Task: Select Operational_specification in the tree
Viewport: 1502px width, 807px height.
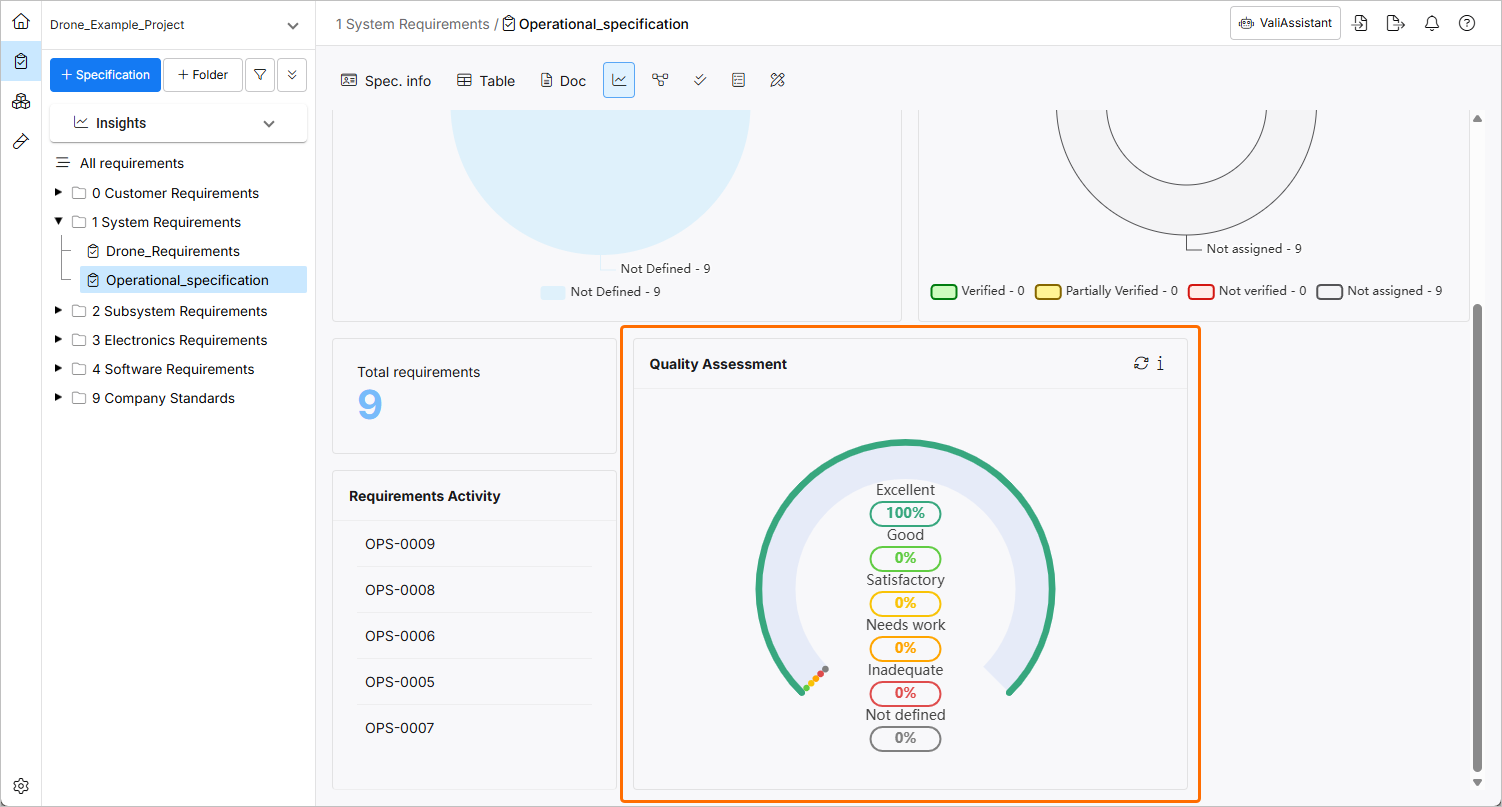Action: (188, 280)
